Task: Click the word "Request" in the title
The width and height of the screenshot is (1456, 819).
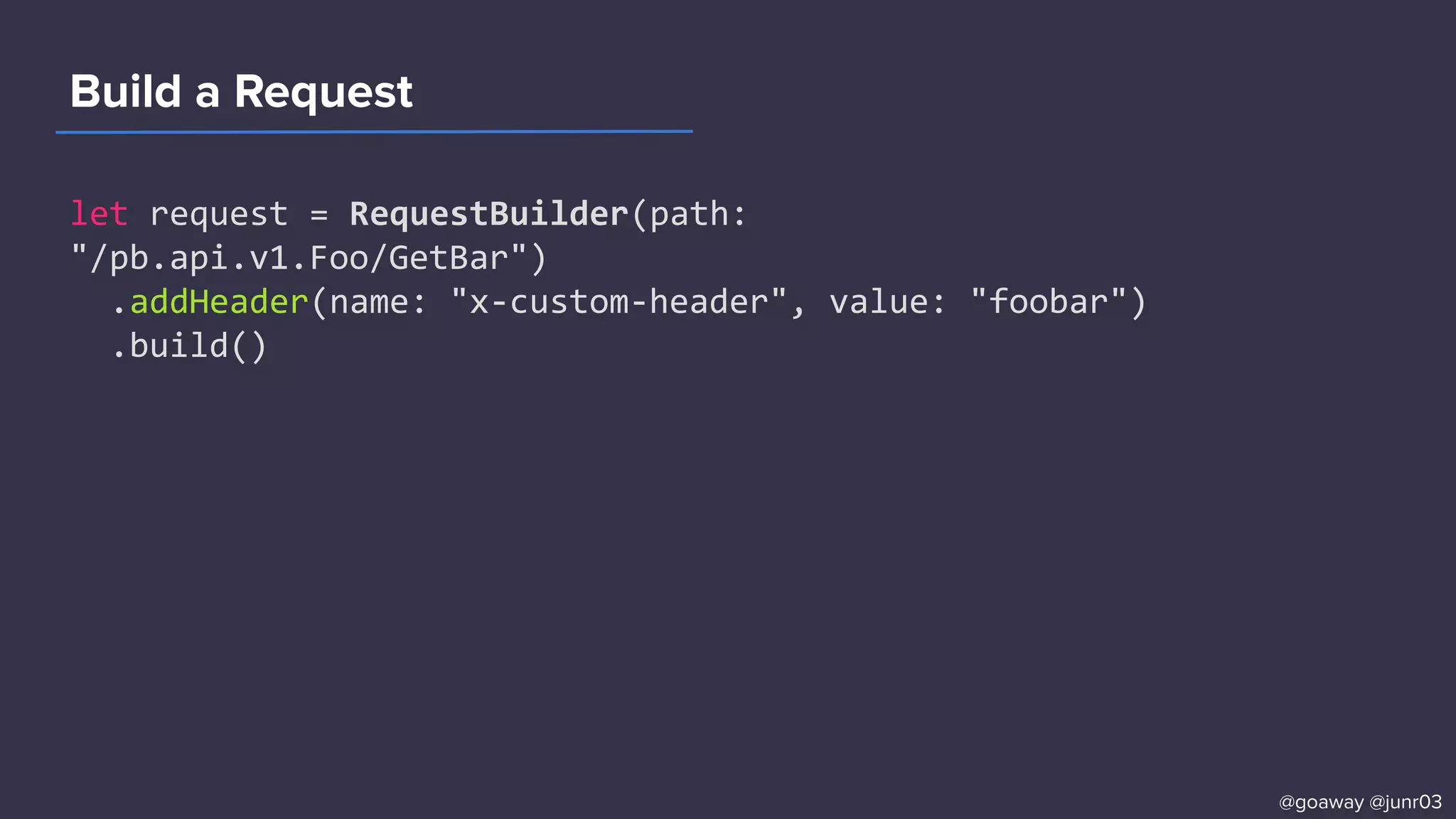Action: (323, 92)
